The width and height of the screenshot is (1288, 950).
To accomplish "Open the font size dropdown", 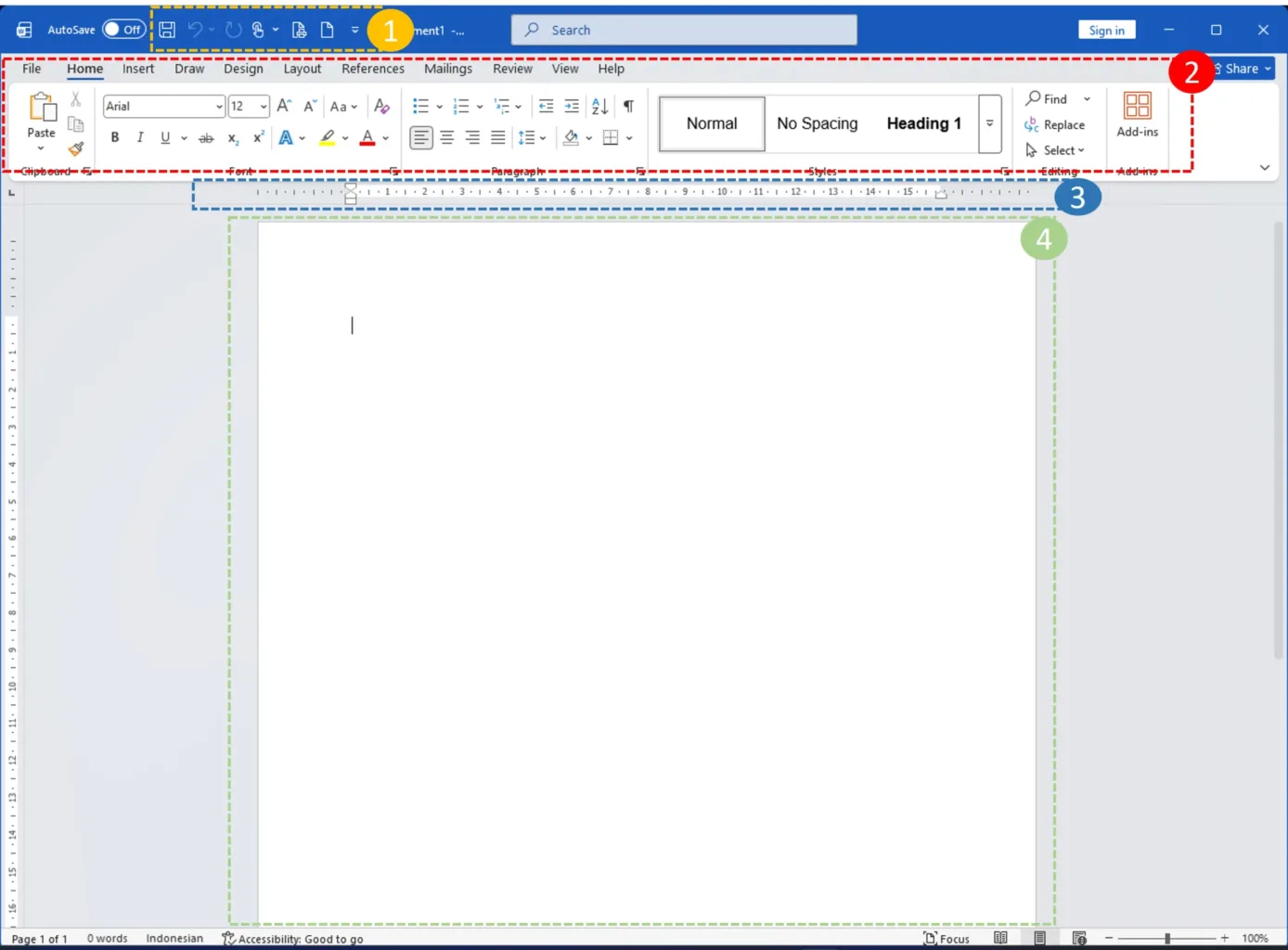I will pos(264,107).
